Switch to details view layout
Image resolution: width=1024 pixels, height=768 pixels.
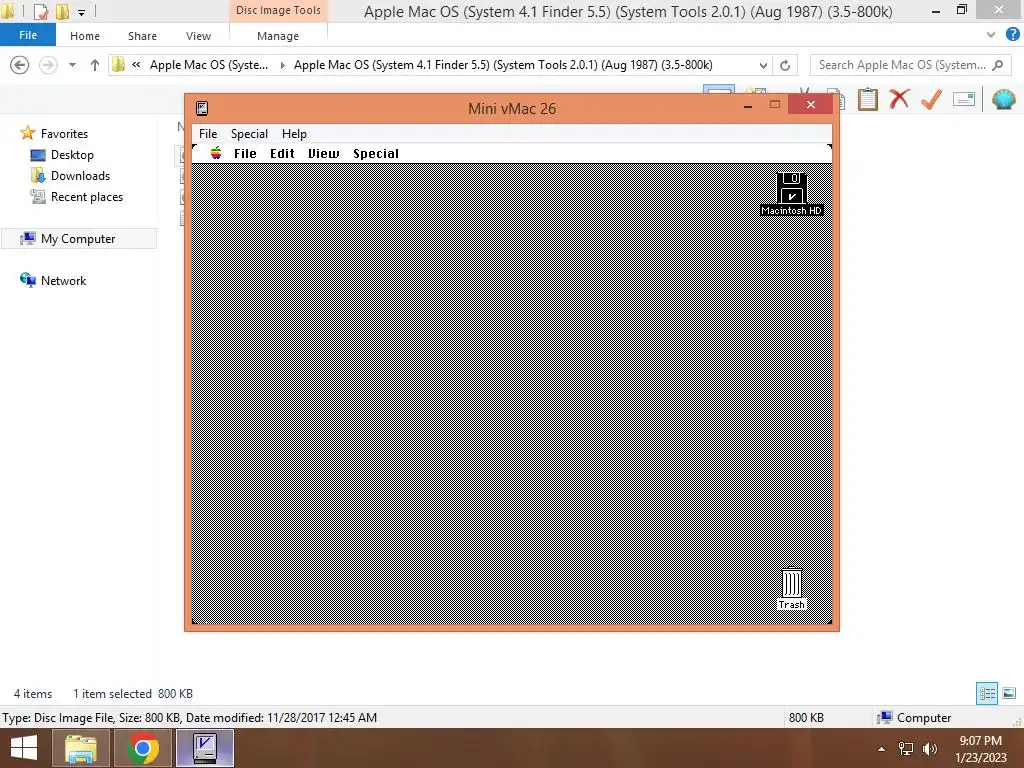[x=987, y=693]
